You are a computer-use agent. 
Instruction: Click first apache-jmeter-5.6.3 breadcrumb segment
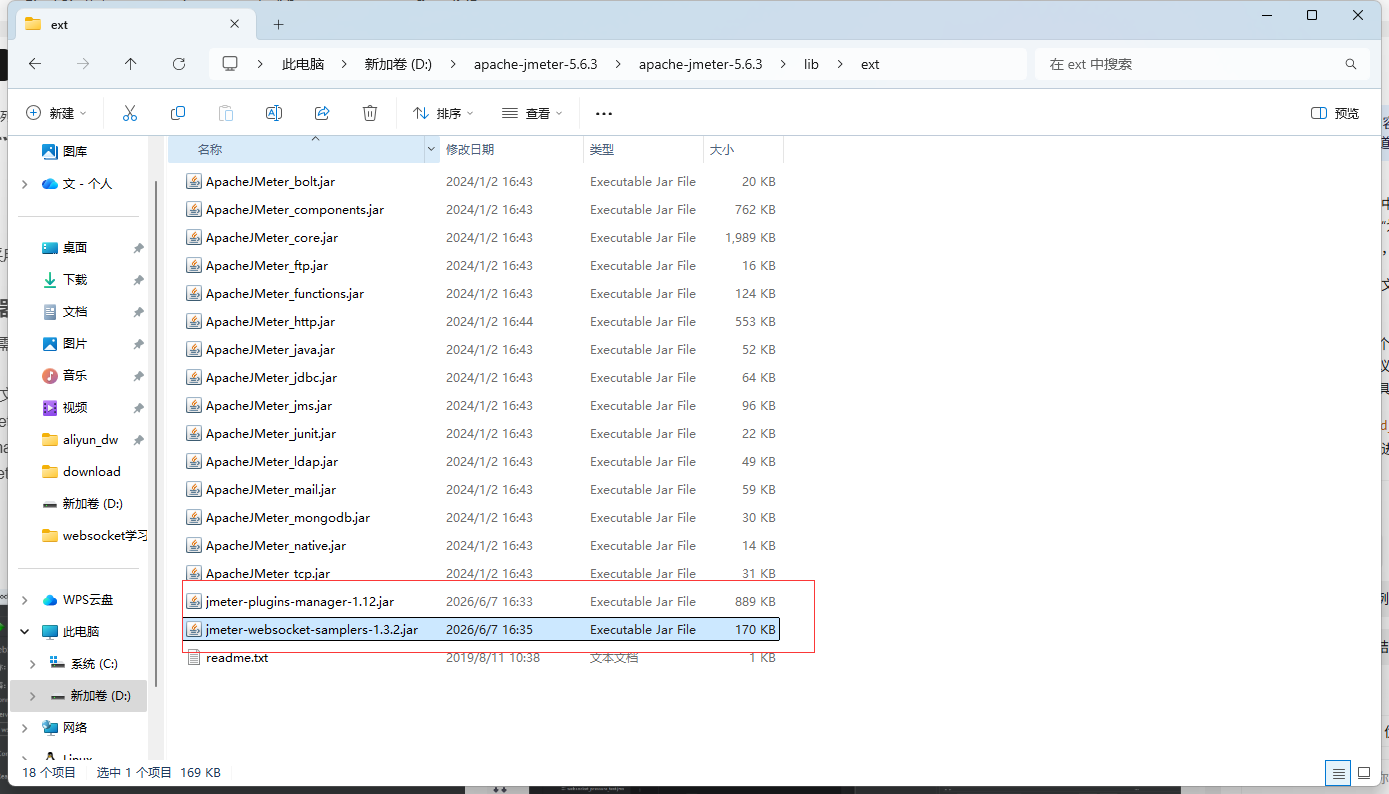pos(535,64)
